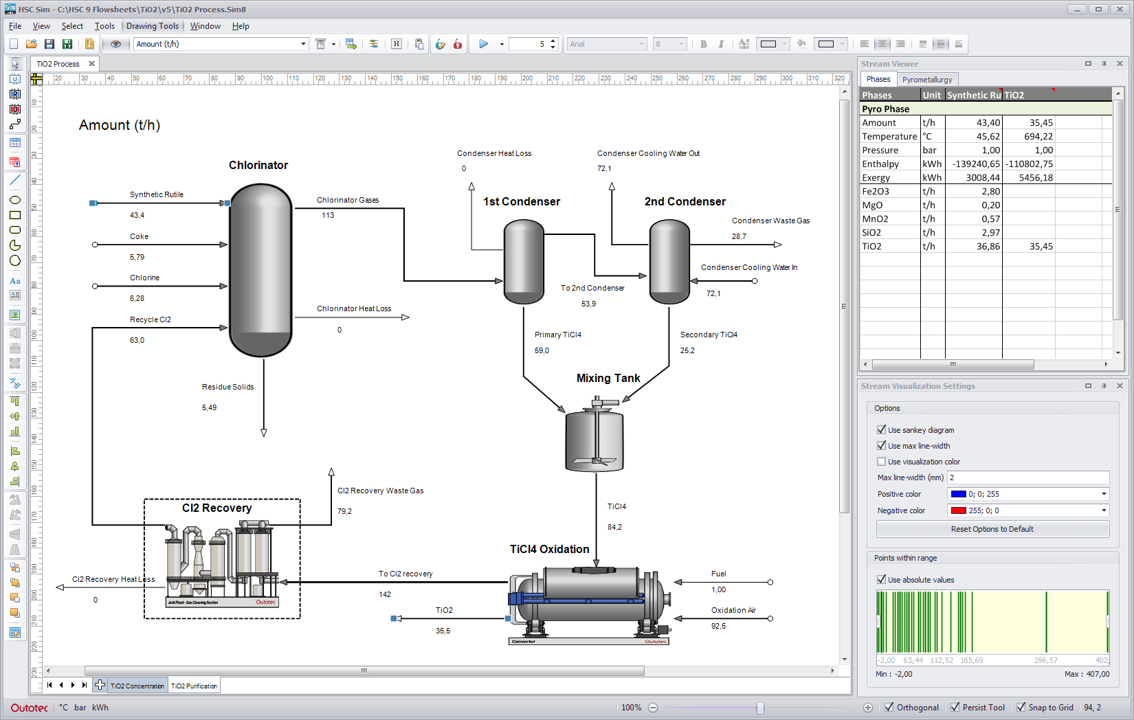The image size is (1134, 720).
Task: Open the Help menu
Action: tap(240, 26)
